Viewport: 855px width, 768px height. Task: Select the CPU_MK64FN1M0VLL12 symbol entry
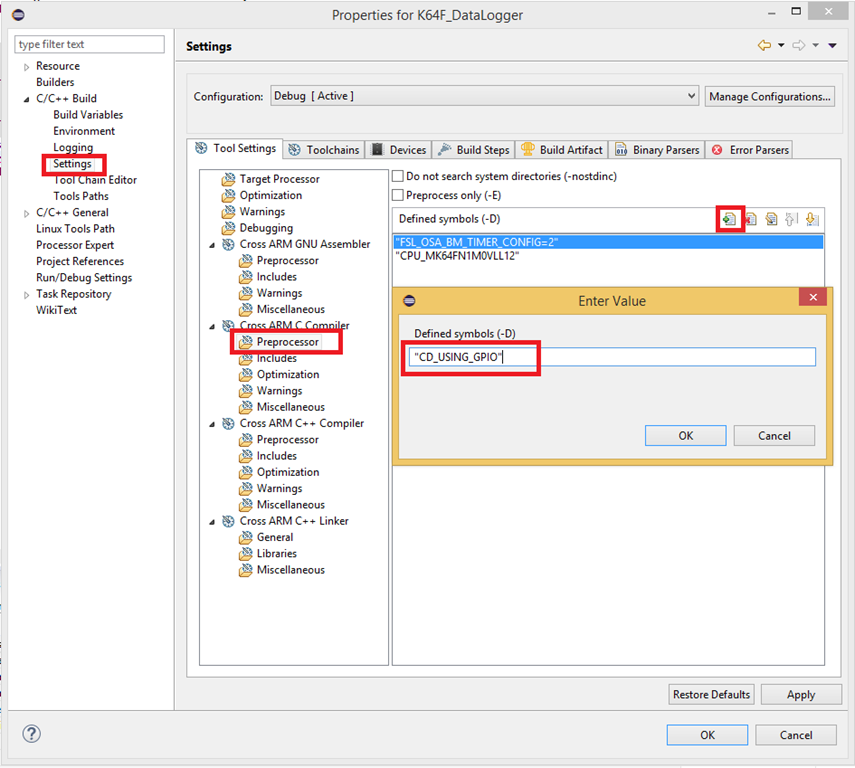pyautogui.click(x=458, y=256)
